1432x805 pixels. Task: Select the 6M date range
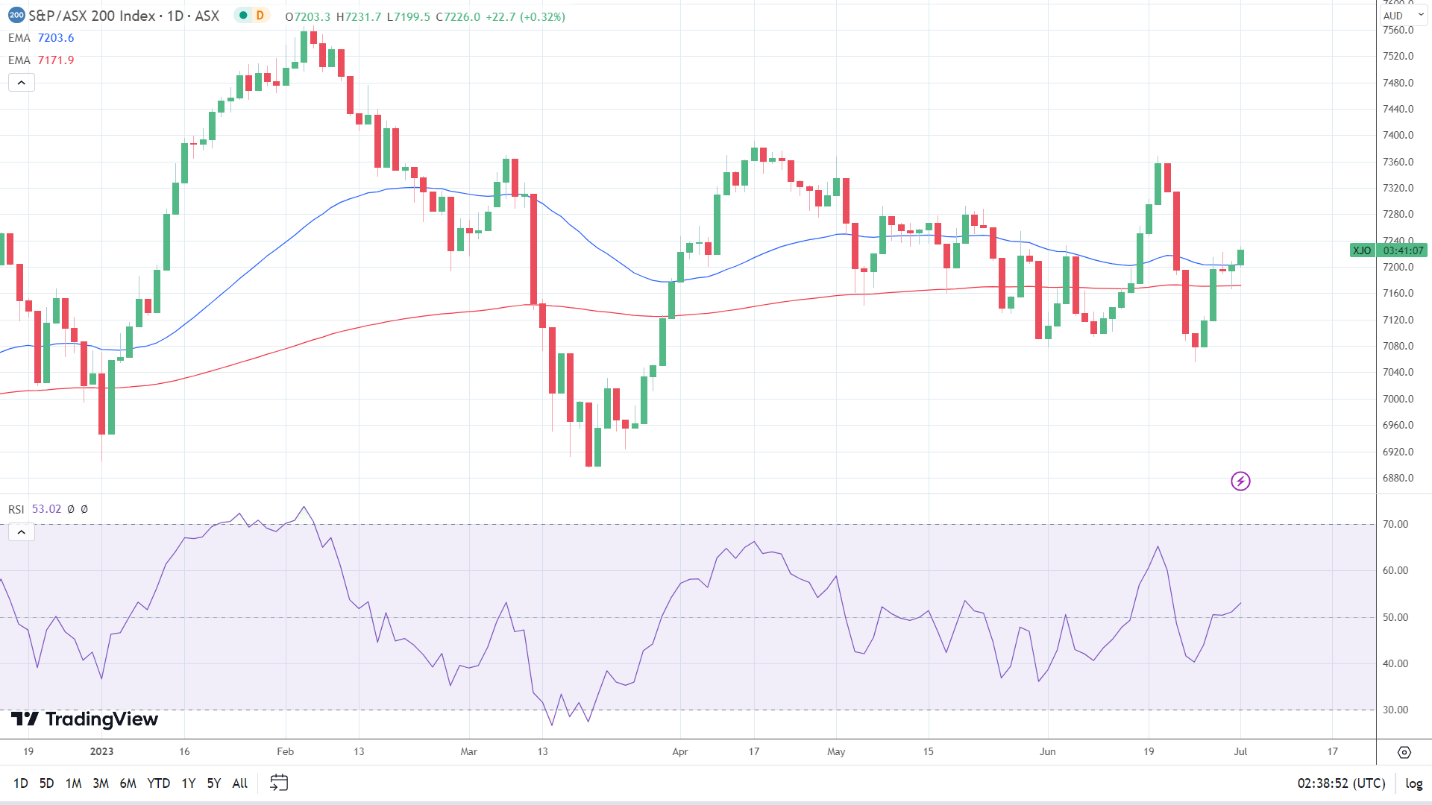pyautogui.click(x=128, y=783)
